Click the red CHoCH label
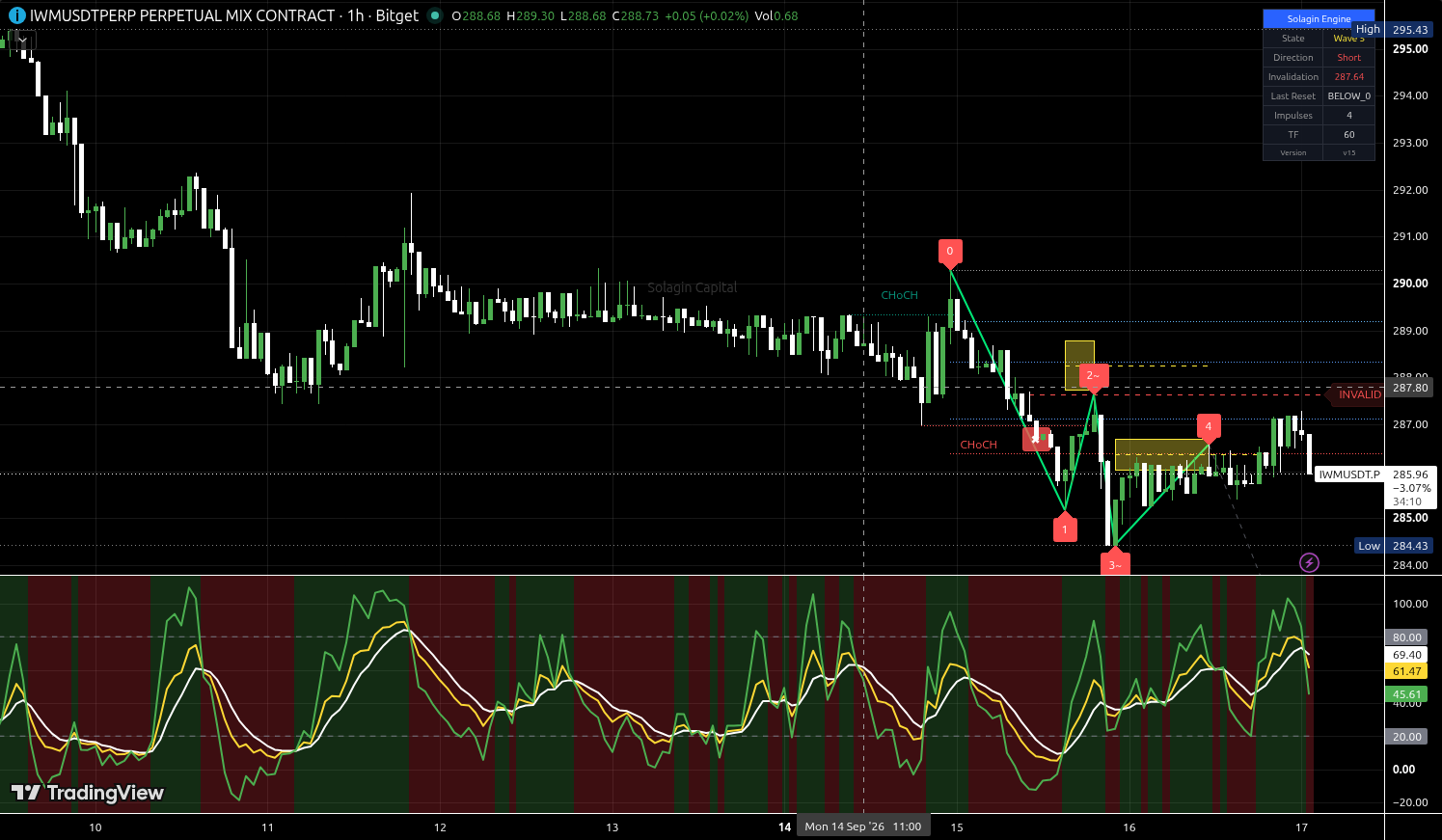The image size is (1442, 840). [978, 445]
